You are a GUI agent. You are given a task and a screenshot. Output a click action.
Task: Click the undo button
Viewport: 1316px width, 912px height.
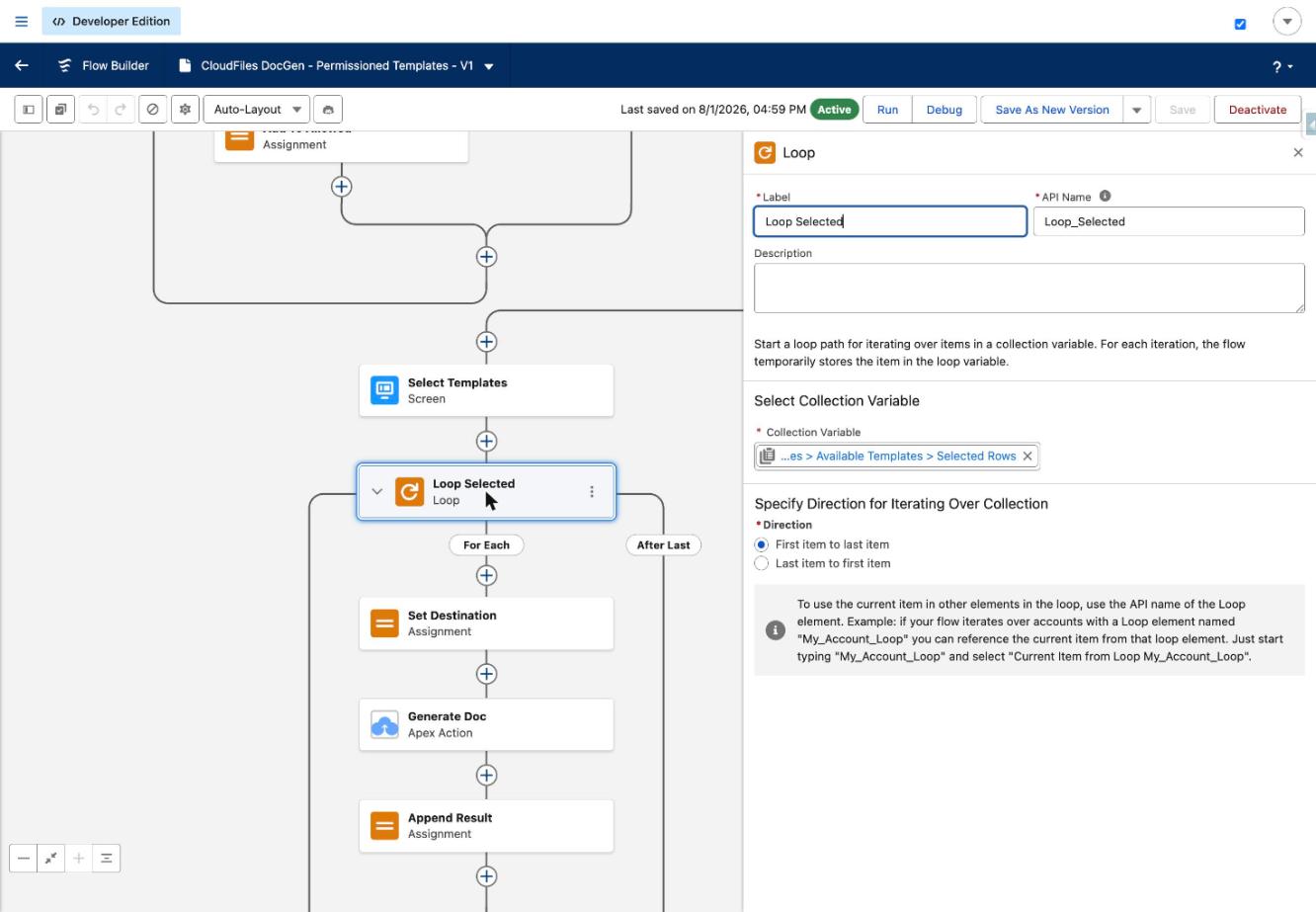tap(93, 110)
